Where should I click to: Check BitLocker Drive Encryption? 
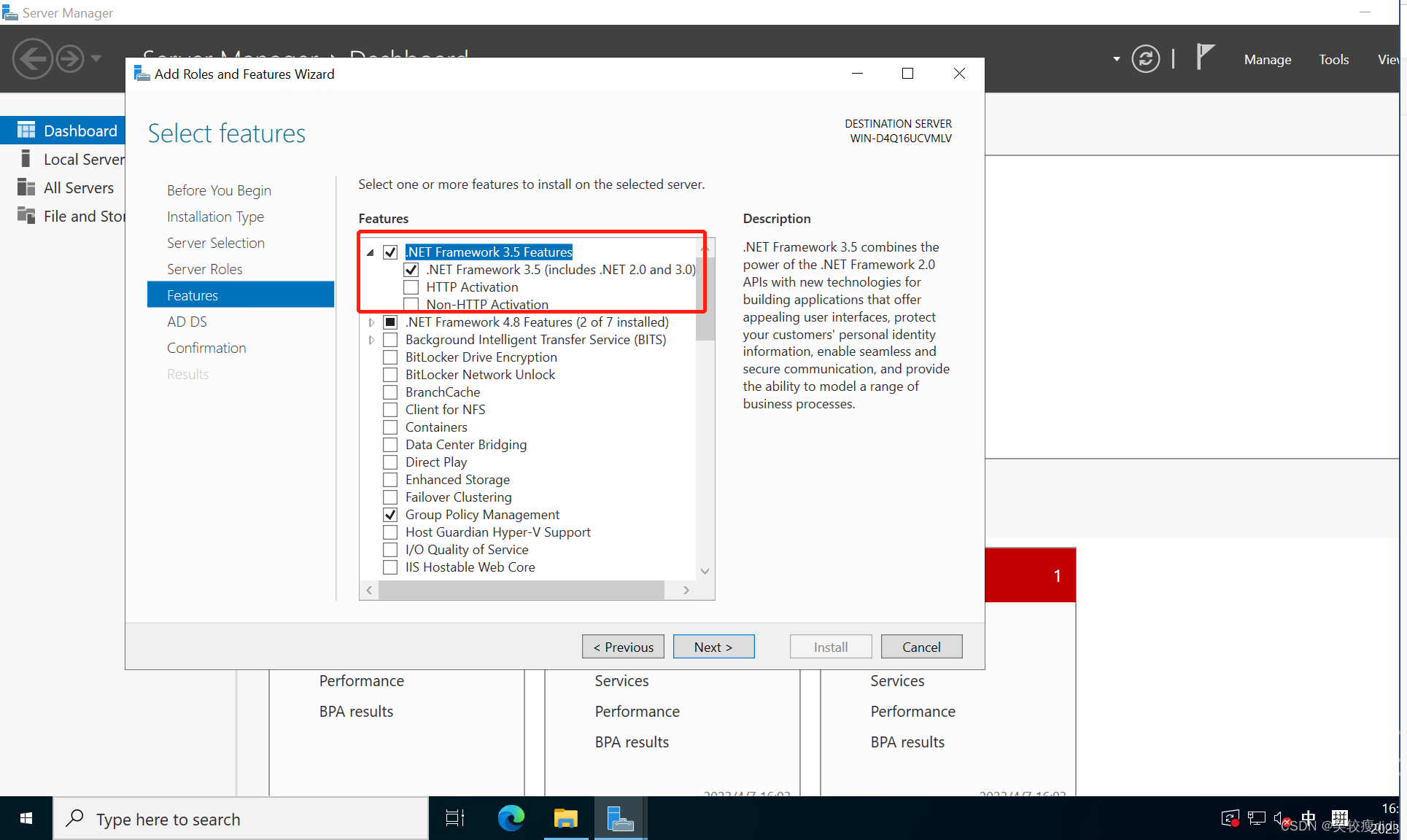pos(390,357)
